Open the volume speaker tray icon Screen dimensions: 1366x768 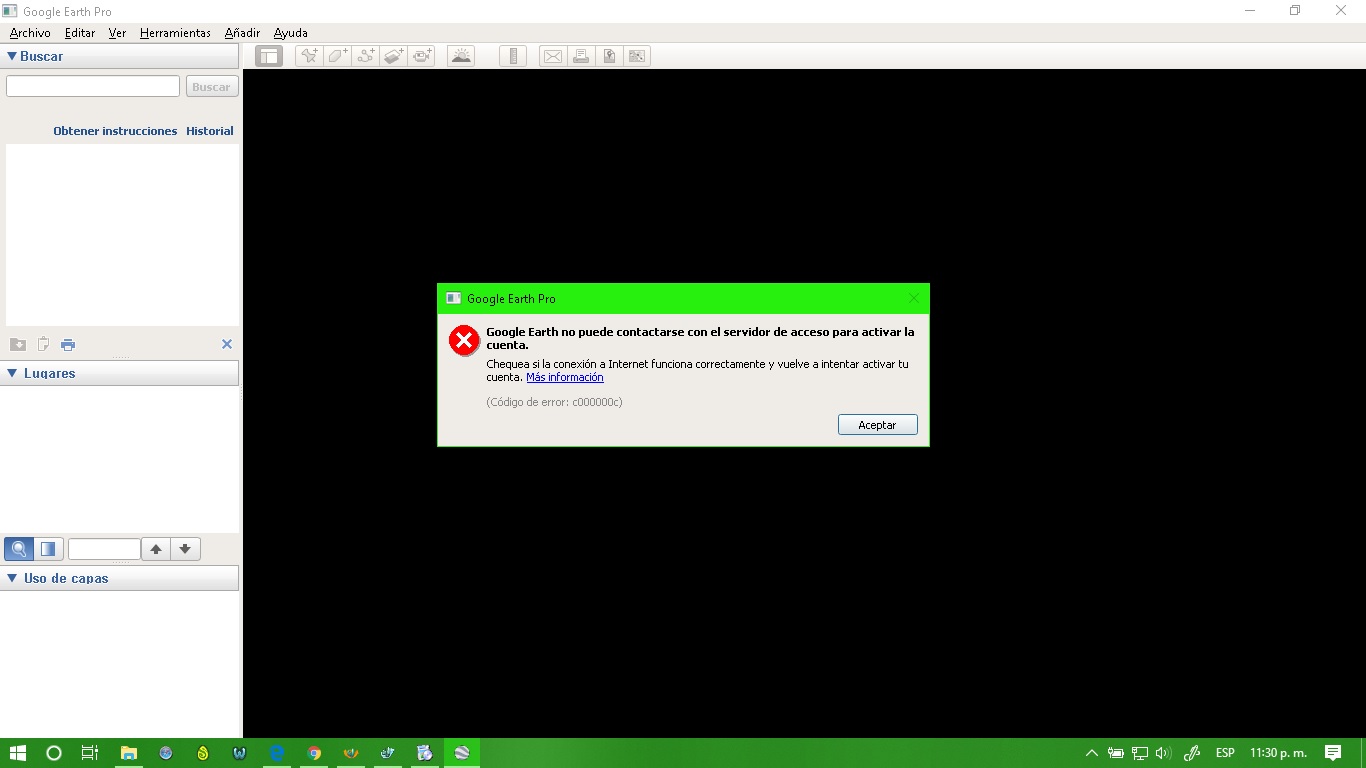pyautogui.click(x=1163, y=753)
